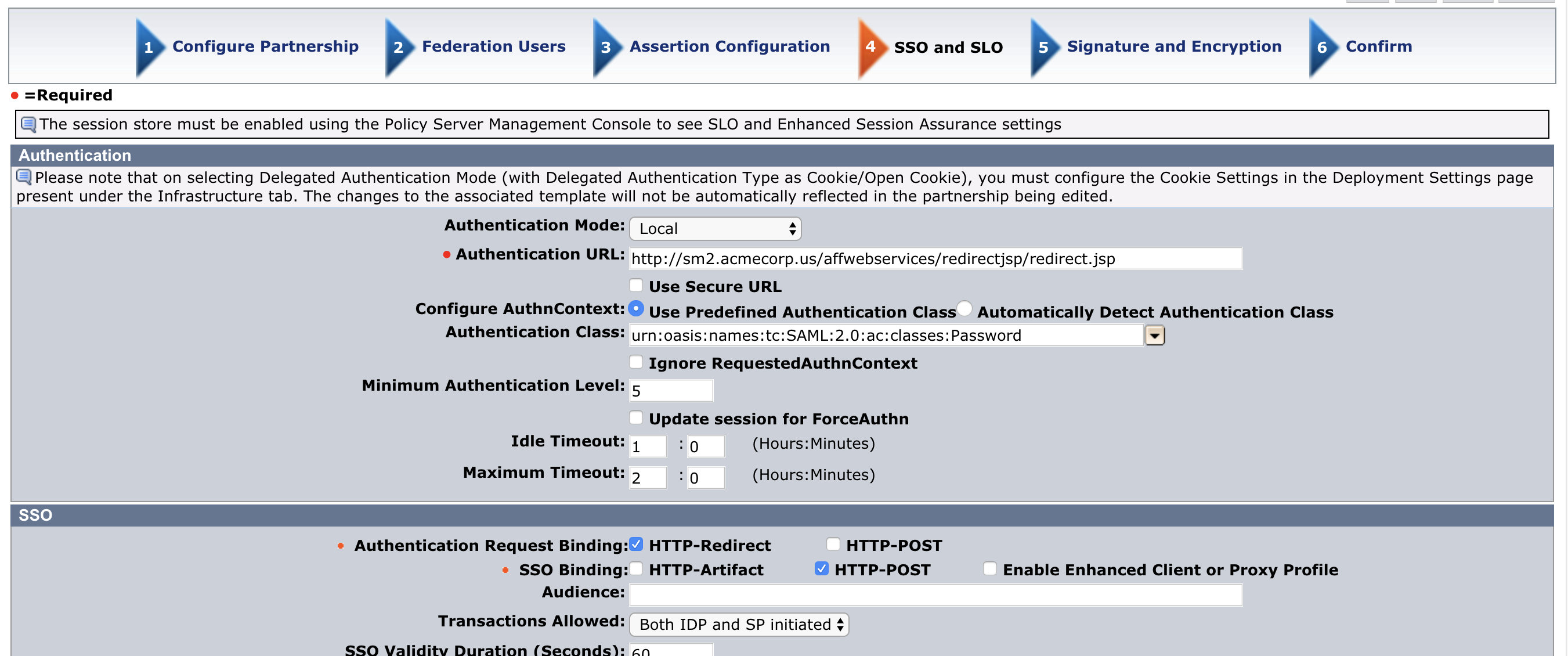Select Automatically Detect Authentication Class radio
Image resolution: width=1568 pixels, height=656 pixels.
tap(964, 309)
